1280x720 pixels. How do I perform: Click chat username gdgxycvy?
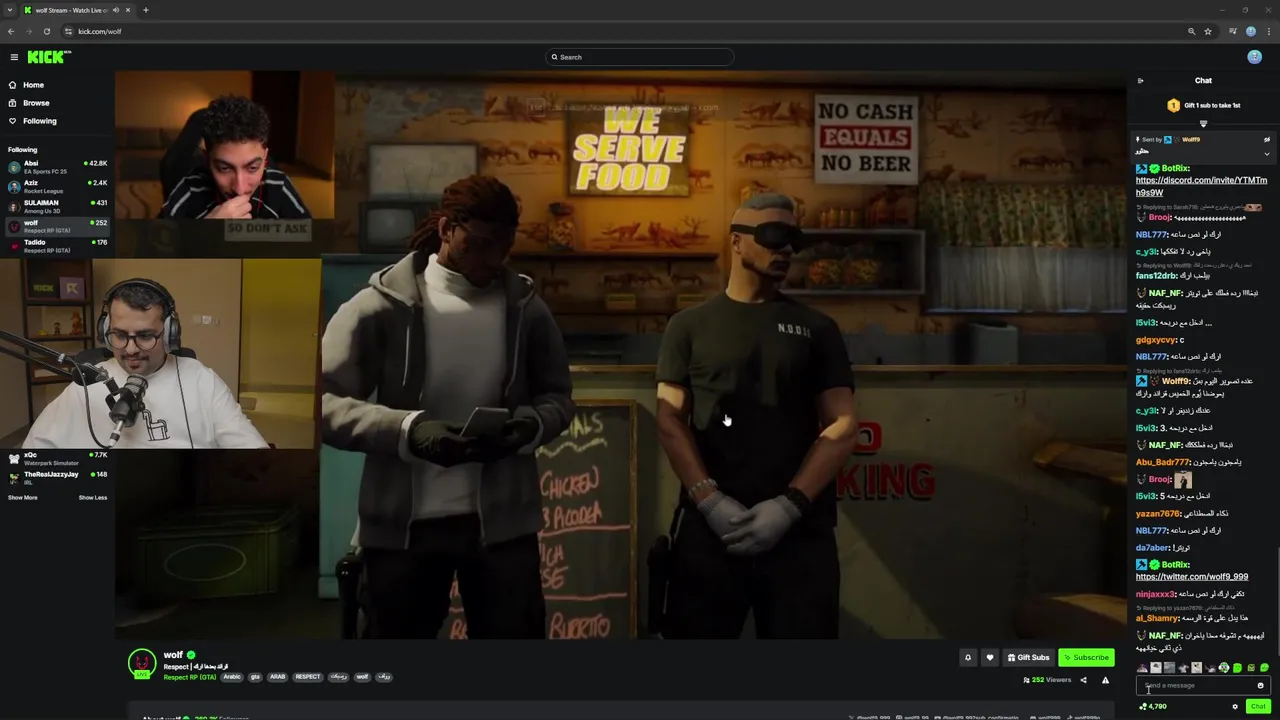pyautogui.click(x=1156, y=340)
